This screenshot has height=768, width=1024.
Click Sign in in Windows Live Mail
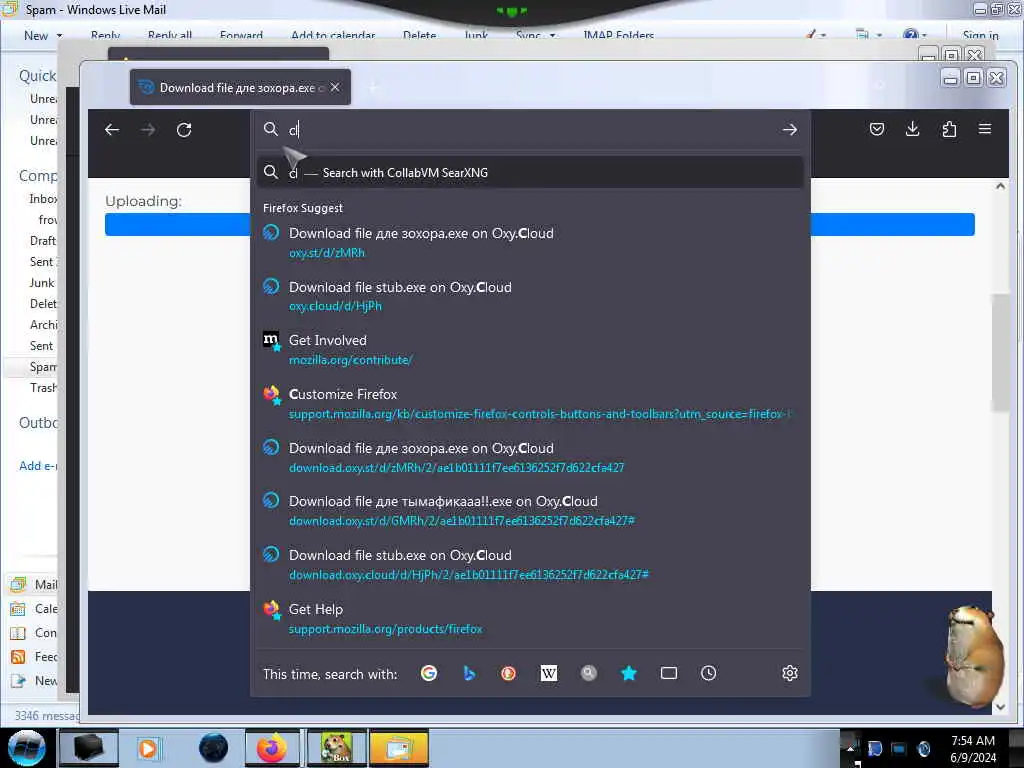point(980,35)
